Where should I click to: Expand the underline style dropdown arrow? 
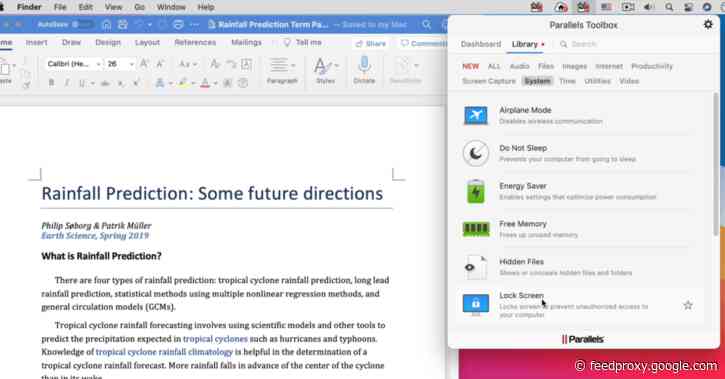click(x=93, y=84)
